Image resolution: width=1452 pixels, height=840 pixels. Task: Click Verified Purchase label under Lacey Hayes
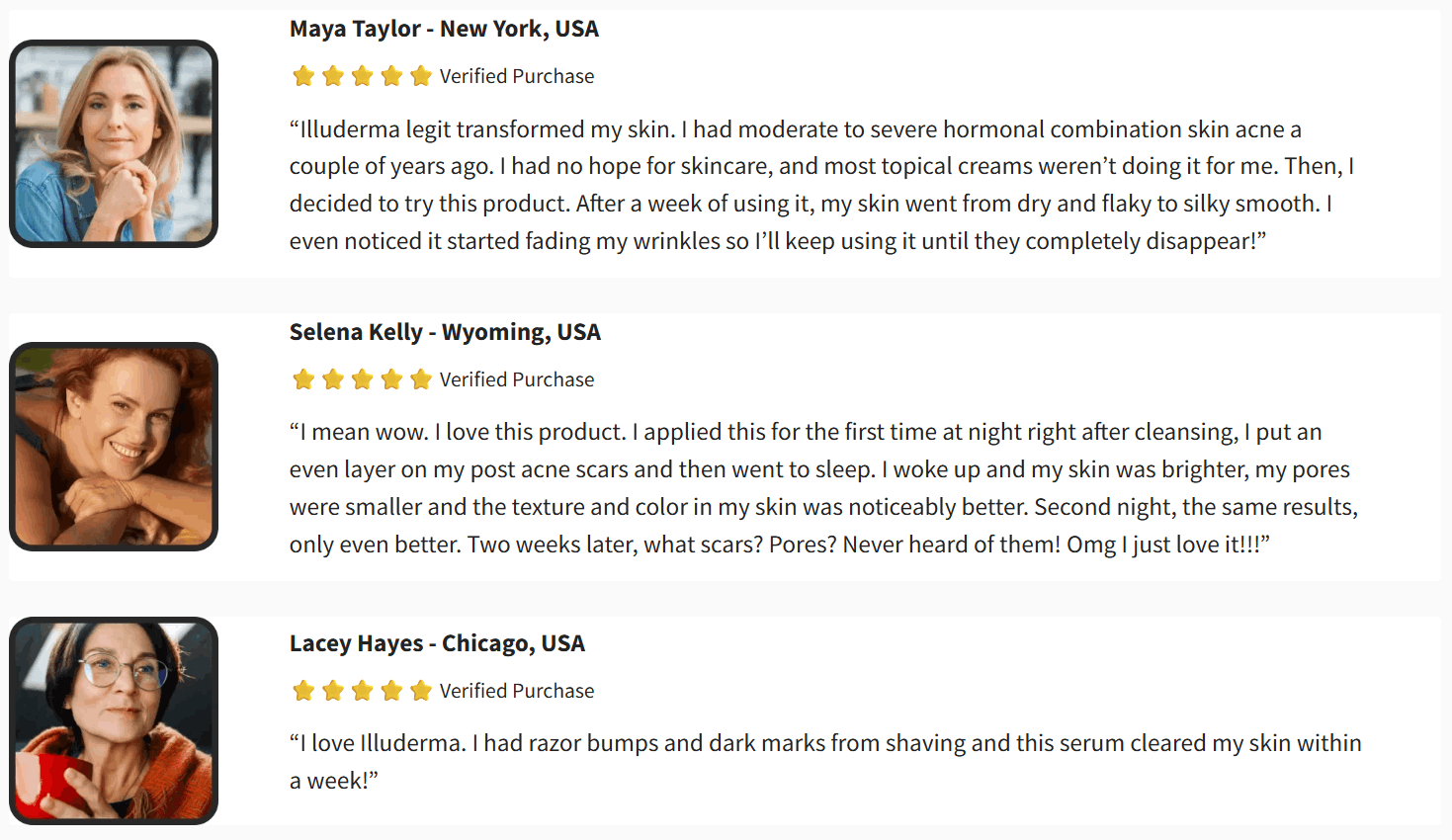coord(517,691)
